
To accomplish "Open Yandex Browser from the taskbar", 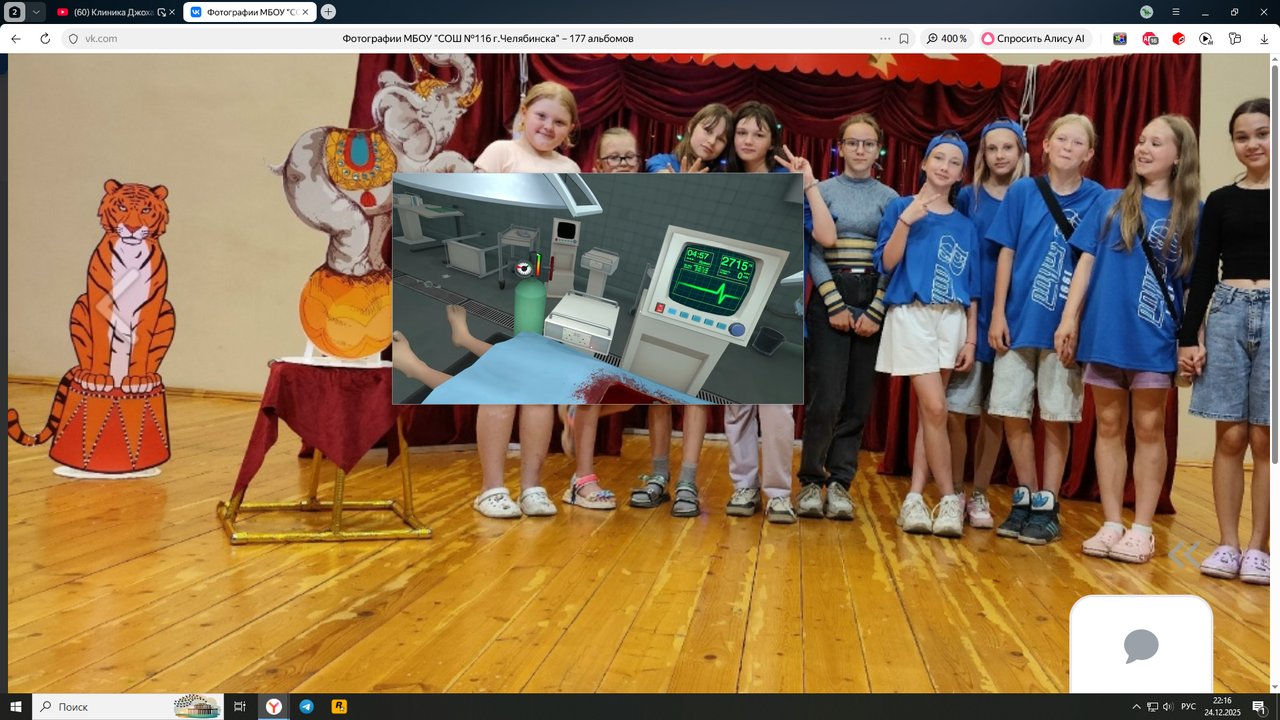I will 273,706.
